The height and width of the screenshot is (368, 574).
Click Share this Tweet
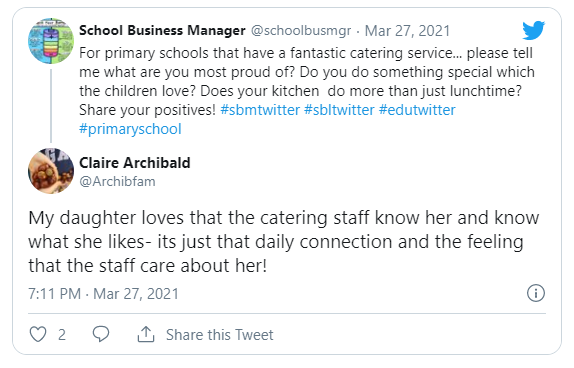(220, 335)
